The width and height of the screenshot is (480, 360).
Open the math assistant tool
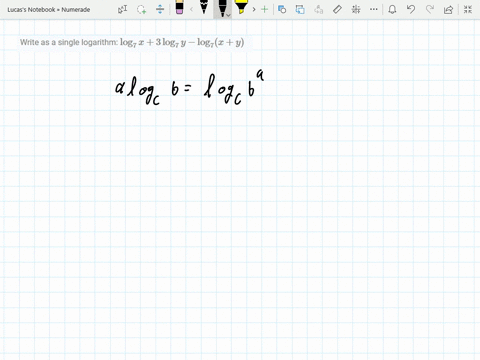coord(356,9)
